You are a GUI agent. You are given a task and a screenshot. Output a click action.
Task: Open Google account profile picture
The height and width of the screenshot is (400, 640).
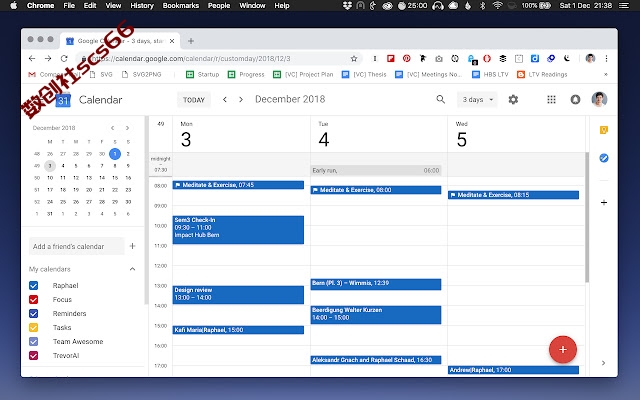pos(599,99)
